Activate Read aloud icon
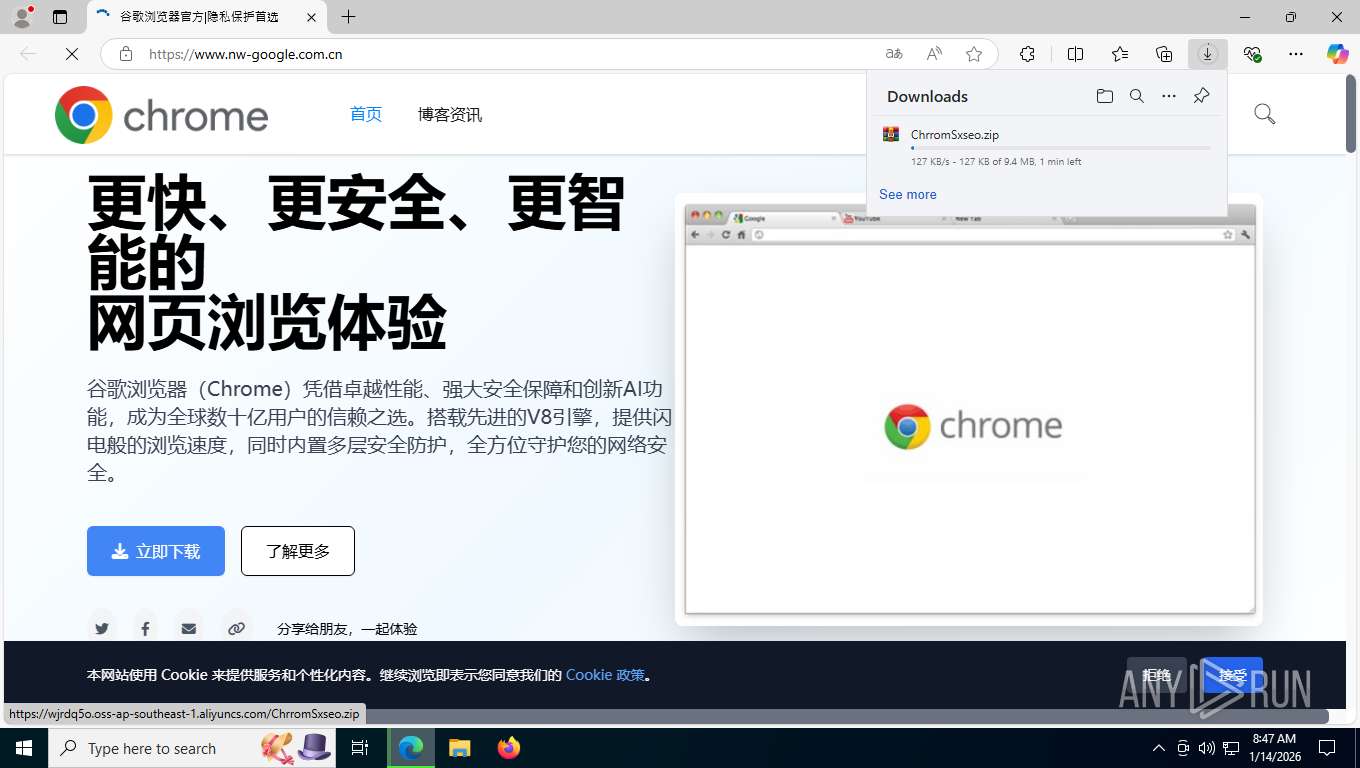 tap(934, 54)
